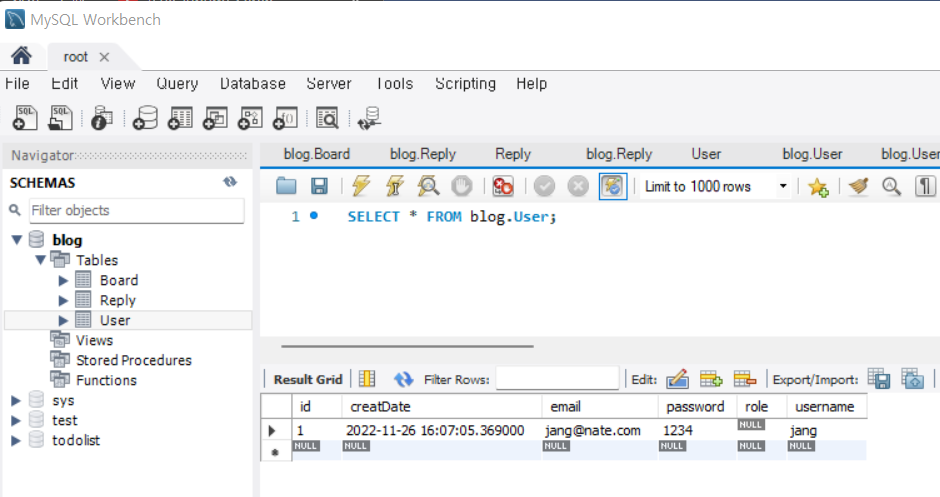Rollback the transaction icon

click(x=578, y=186)
